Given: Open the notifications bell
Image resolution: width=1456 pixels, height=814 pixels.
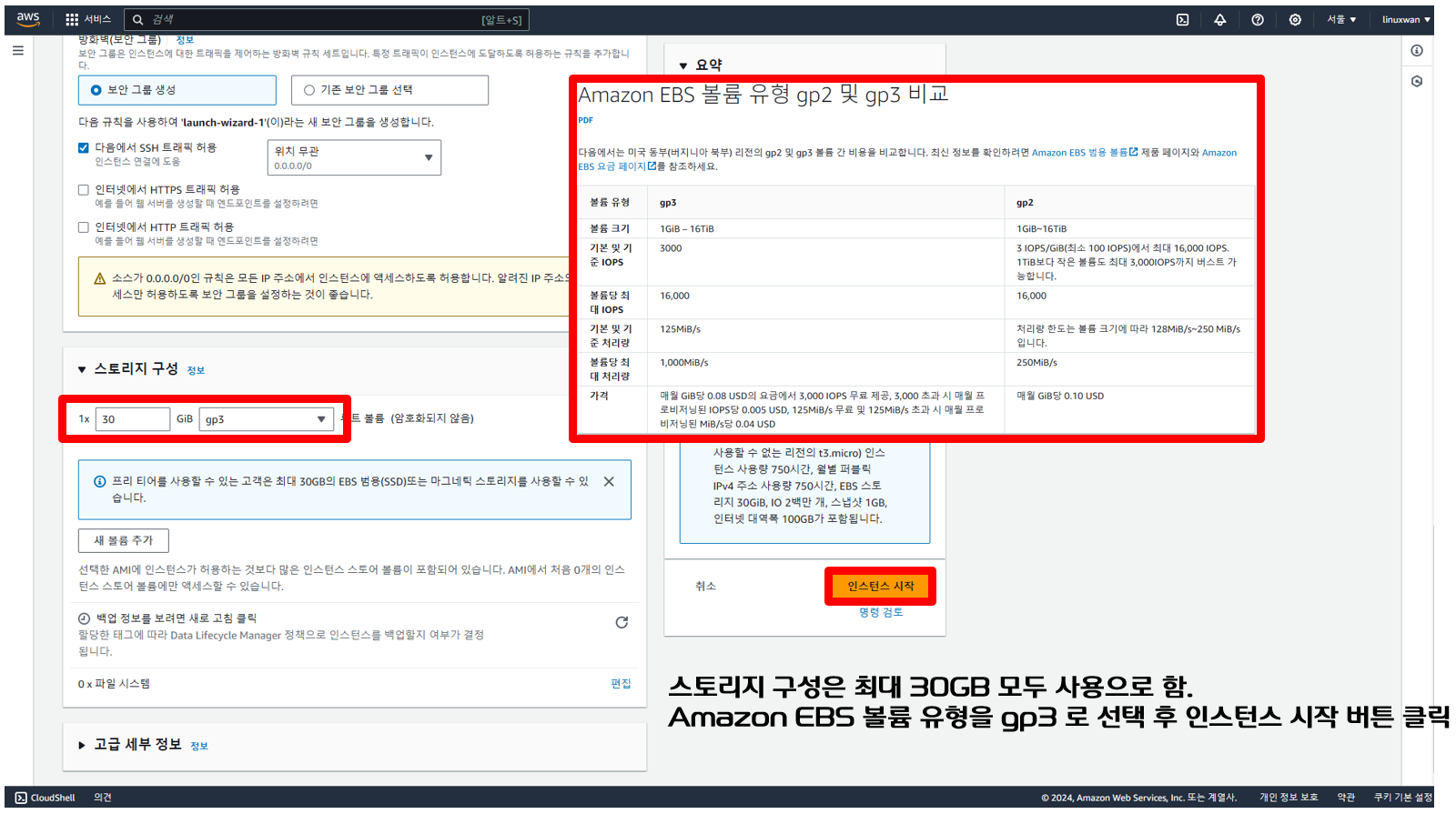Looking at the screenshot, I should point(1219,19).
